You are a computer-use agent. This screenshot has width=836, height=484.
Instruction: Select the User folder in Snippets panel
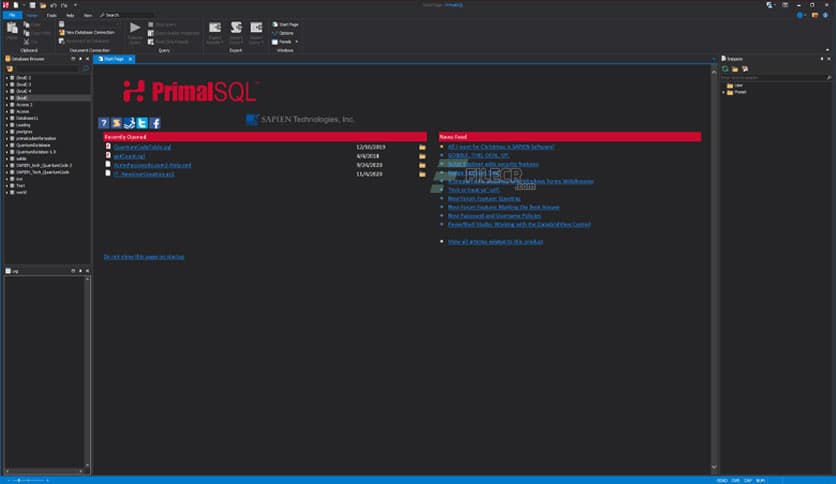pyautogui.click(x=735, y=85)
